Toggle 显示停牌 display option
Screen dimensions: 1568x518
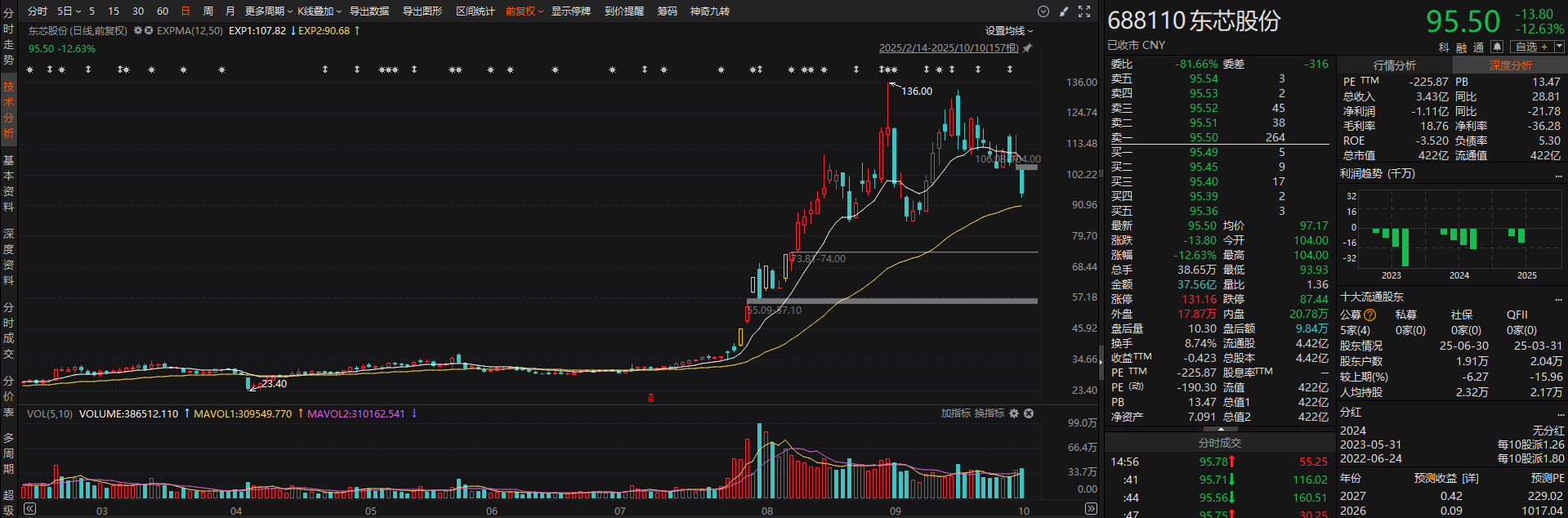click(570, 11)
